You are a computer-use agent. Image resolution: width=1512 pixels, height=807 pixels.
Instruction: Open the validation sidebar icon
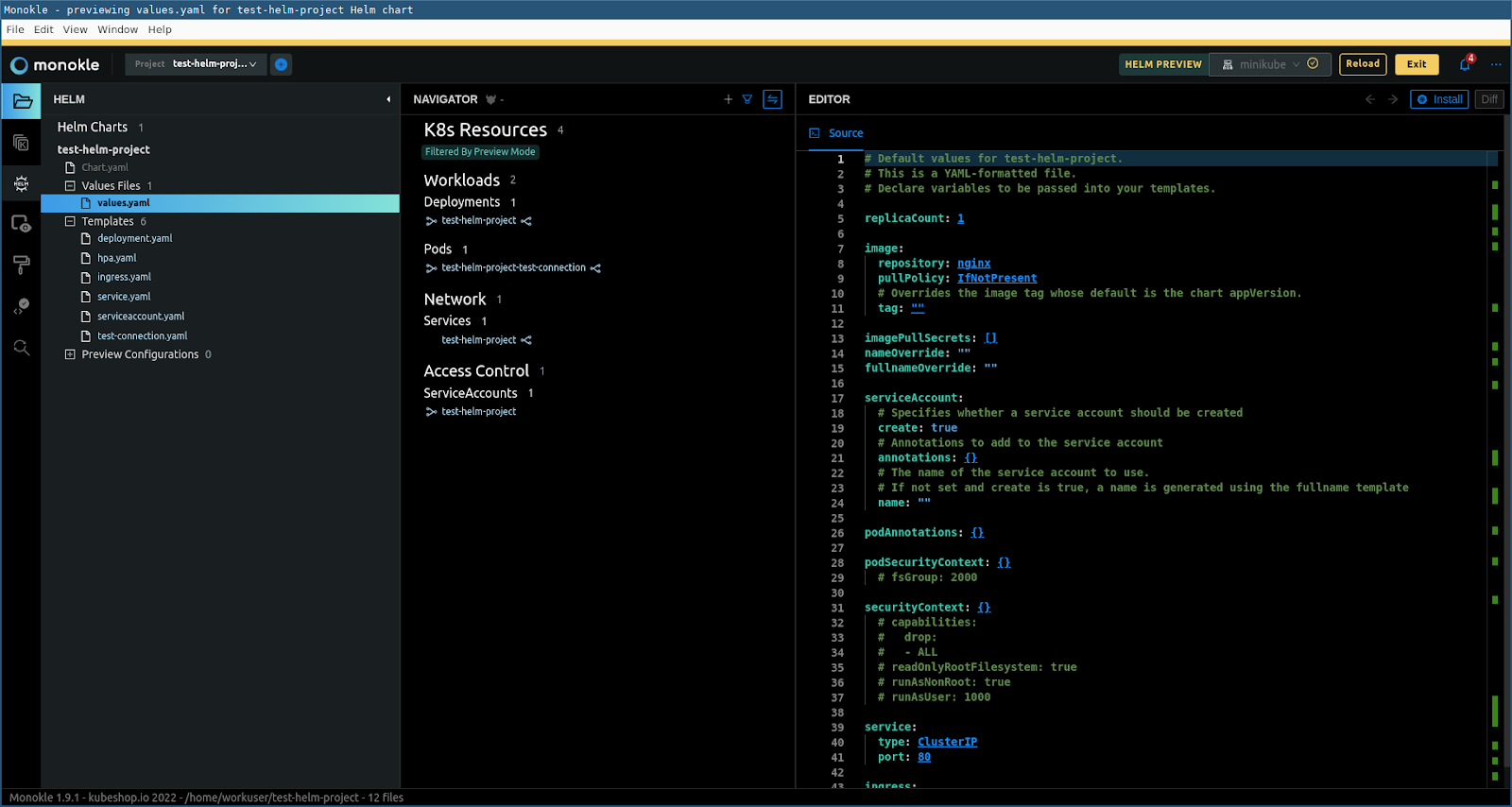pos(21,306)
